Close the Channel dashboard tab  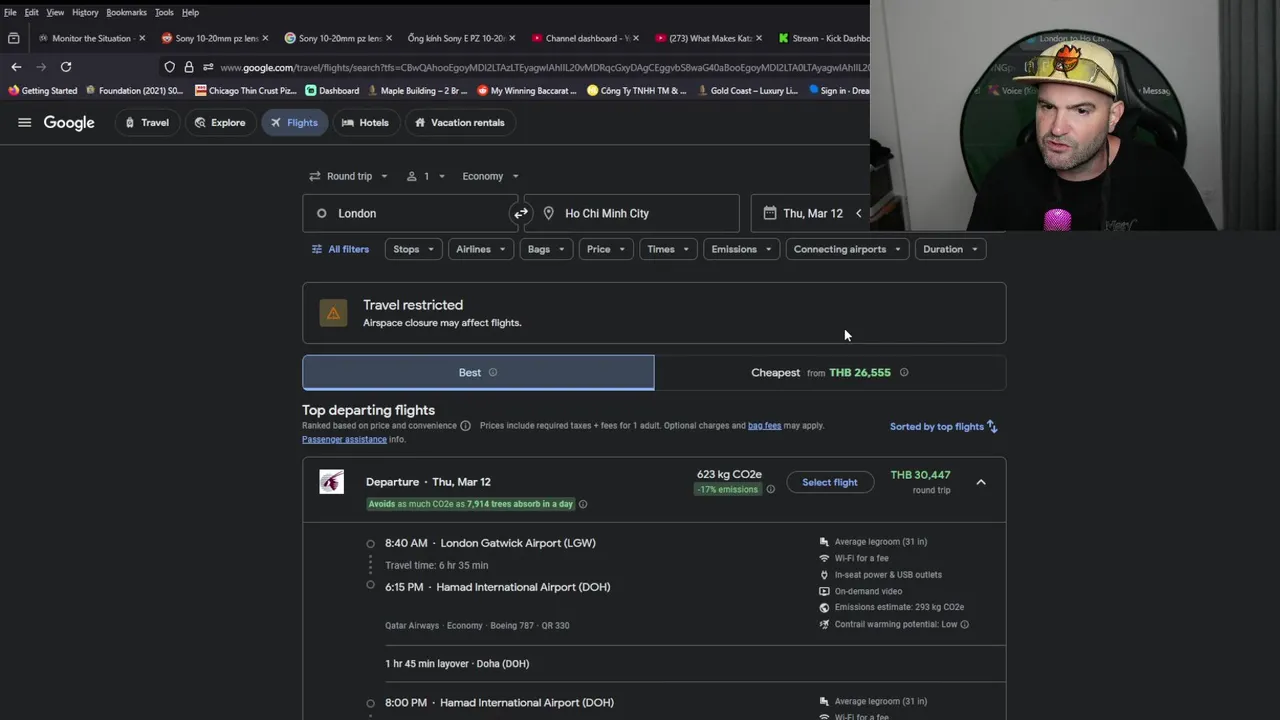pos(636,38)
